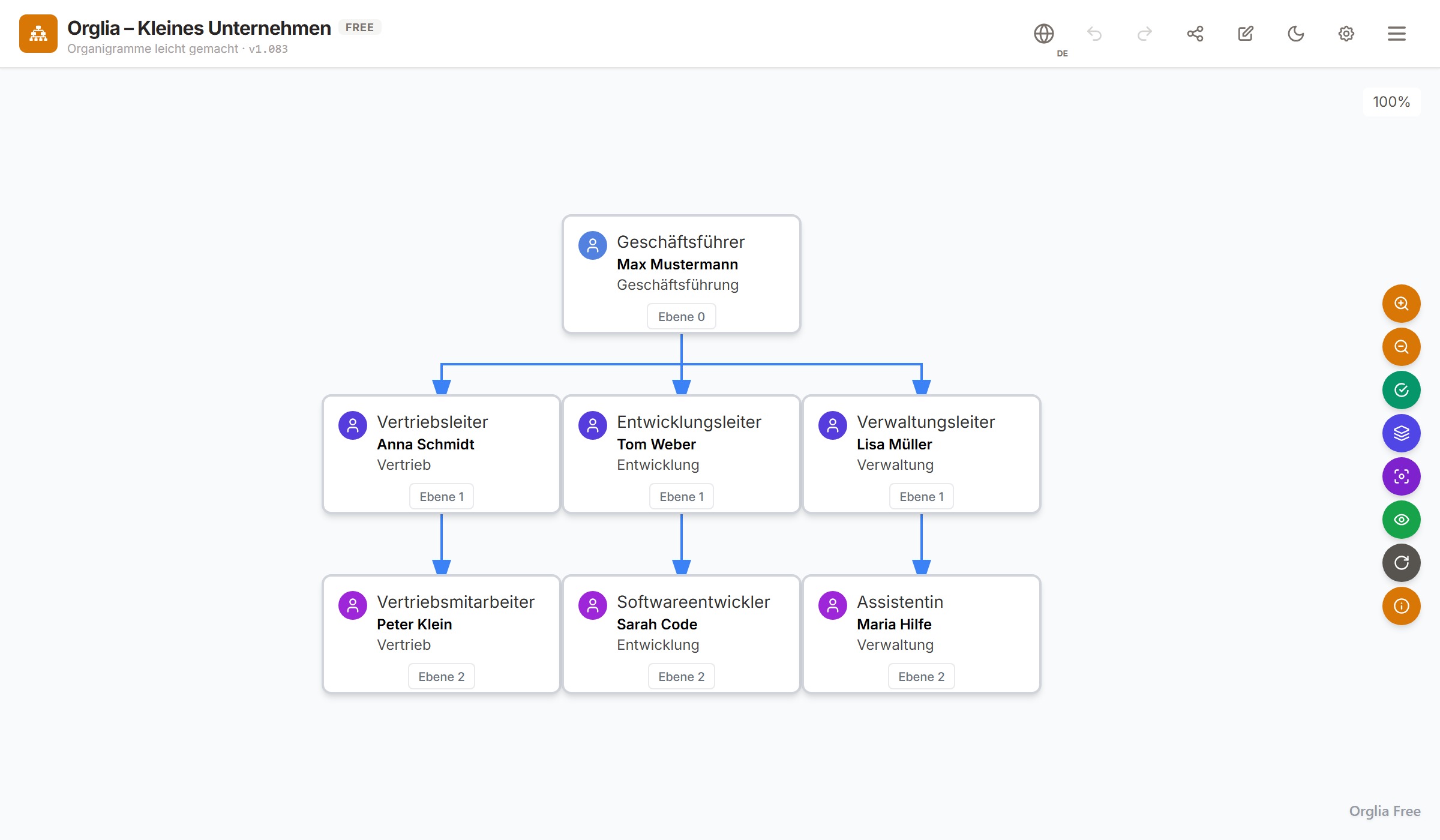Click the Maria Hilfe name text
Viewport: 1440px width, 840px height.
coord(894,625)
